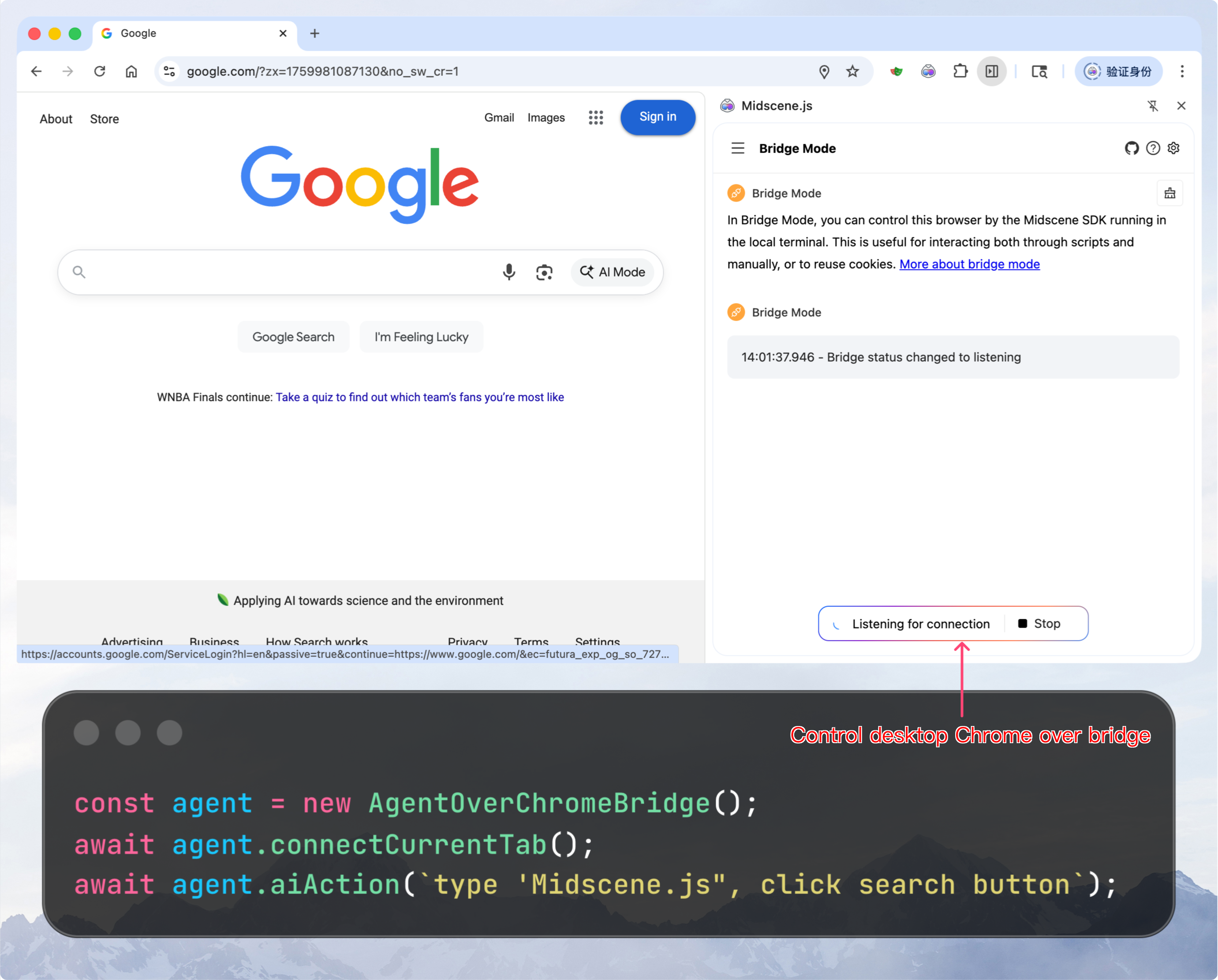Open the Chrome extensions puzzle icon
The width and height of the screenshot is (1218, 980).
[960, 71]
